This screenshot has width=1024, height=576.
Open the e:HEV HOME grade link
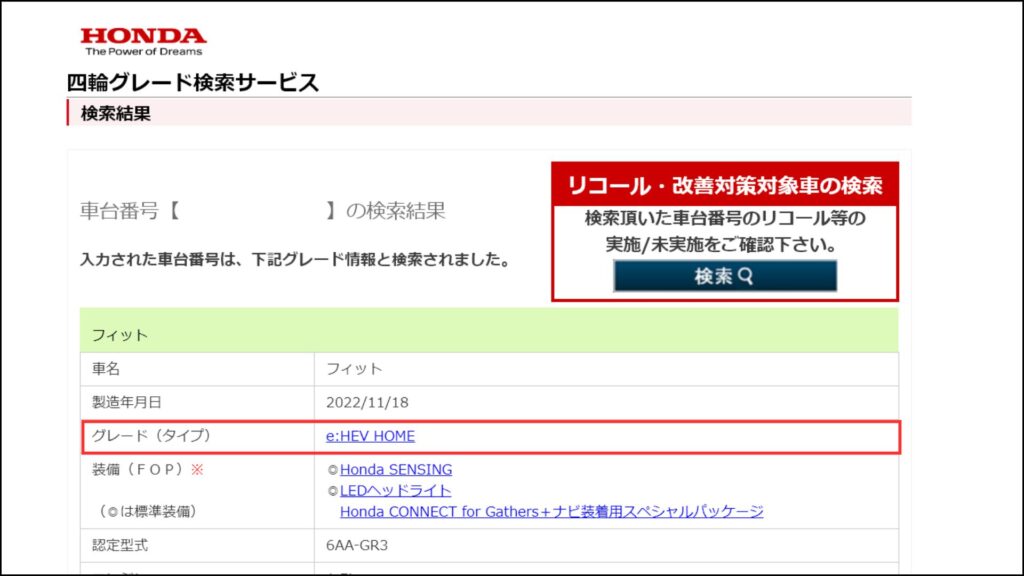pos(370,436)
